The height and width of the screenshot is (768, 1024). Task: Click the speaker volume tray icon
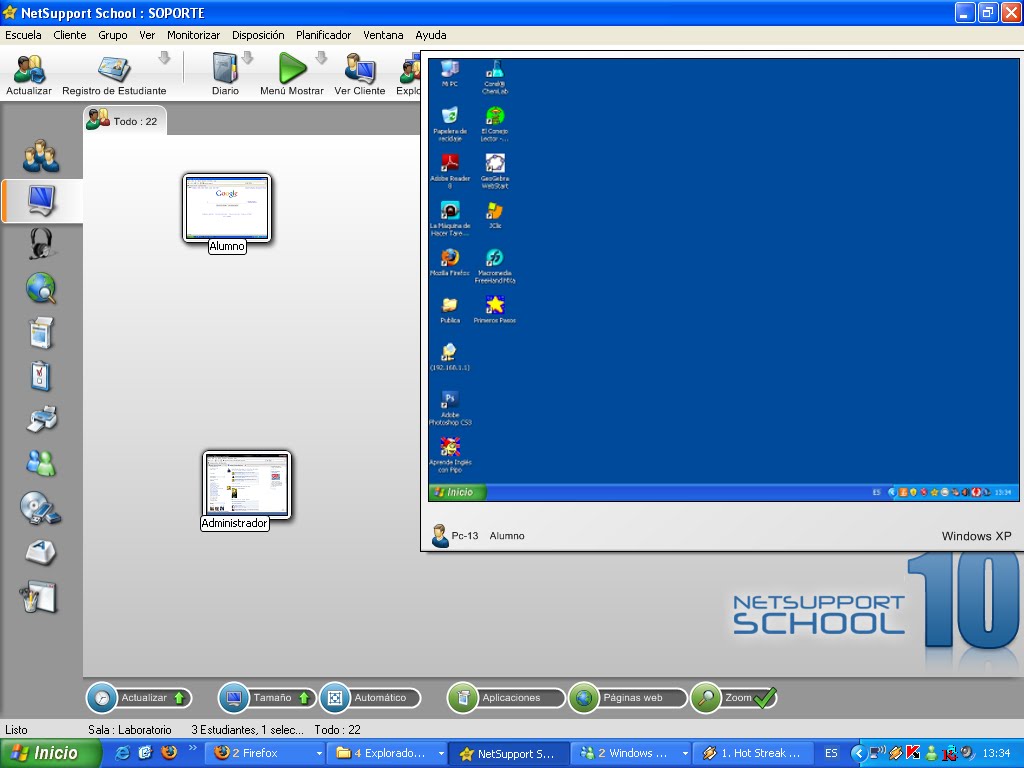[967, 753]
